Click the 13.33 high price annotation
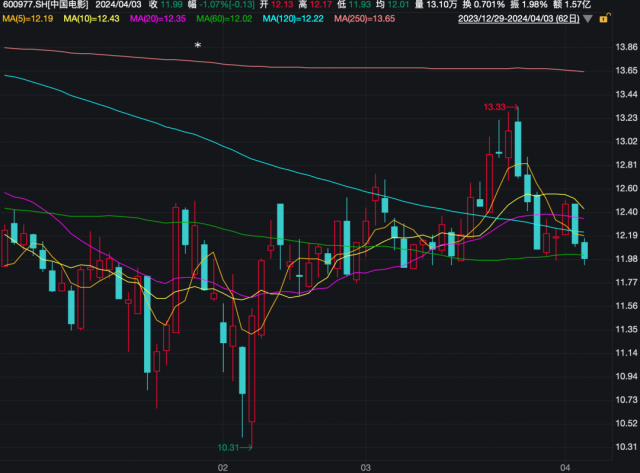Screen dimensions: 640x473 click(501, 107)
